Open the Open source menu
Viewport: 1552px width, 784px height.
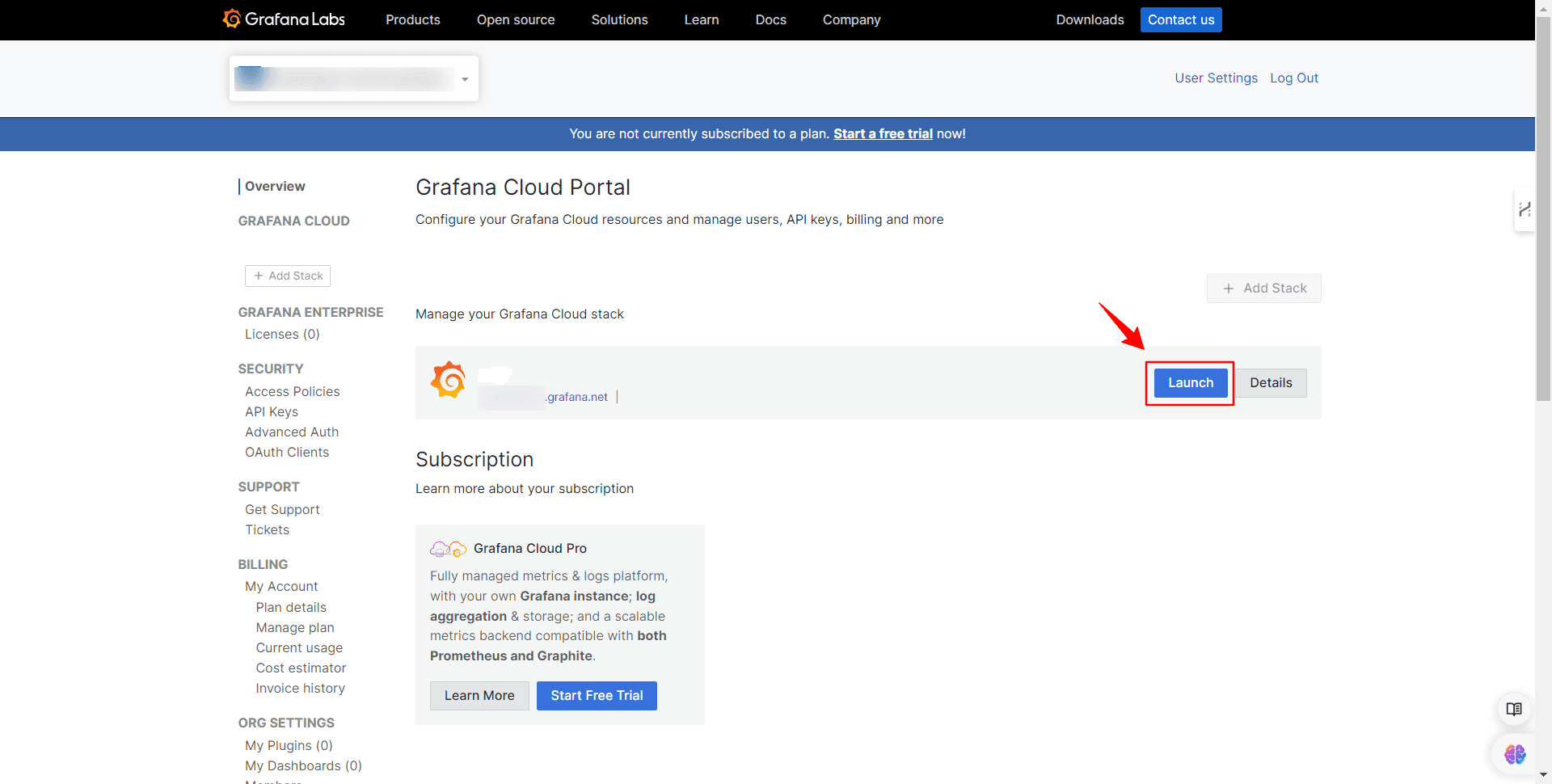pos(516,19)
